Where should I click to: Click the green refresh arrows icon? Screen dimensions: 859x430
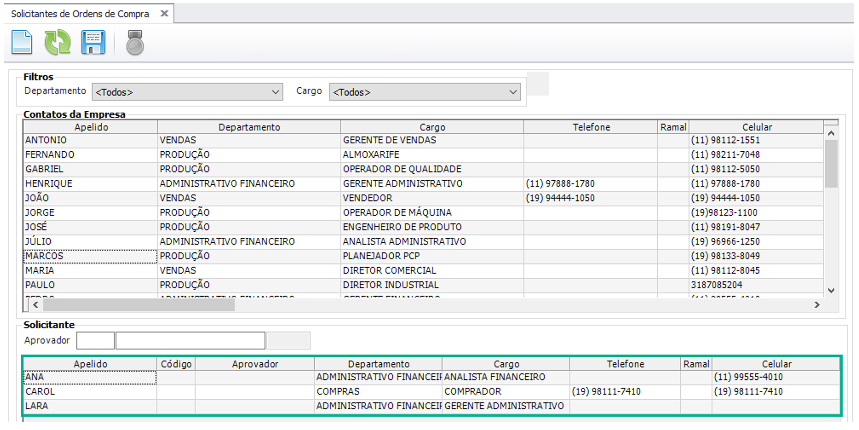coord(57,43)
